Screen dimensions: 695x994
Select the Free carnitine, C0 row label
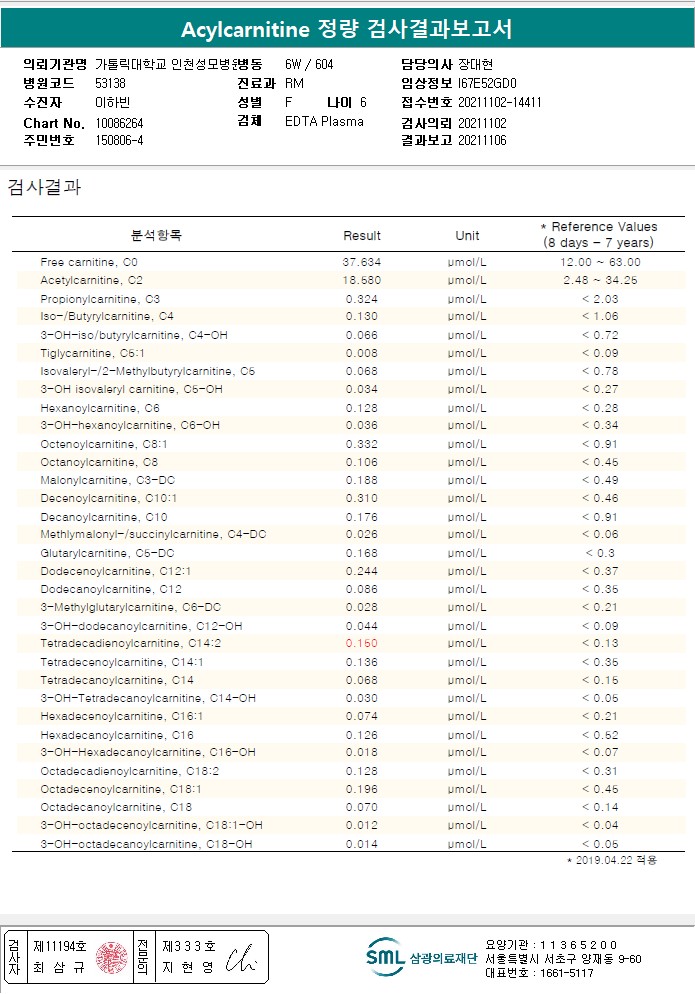pos(89,262)
